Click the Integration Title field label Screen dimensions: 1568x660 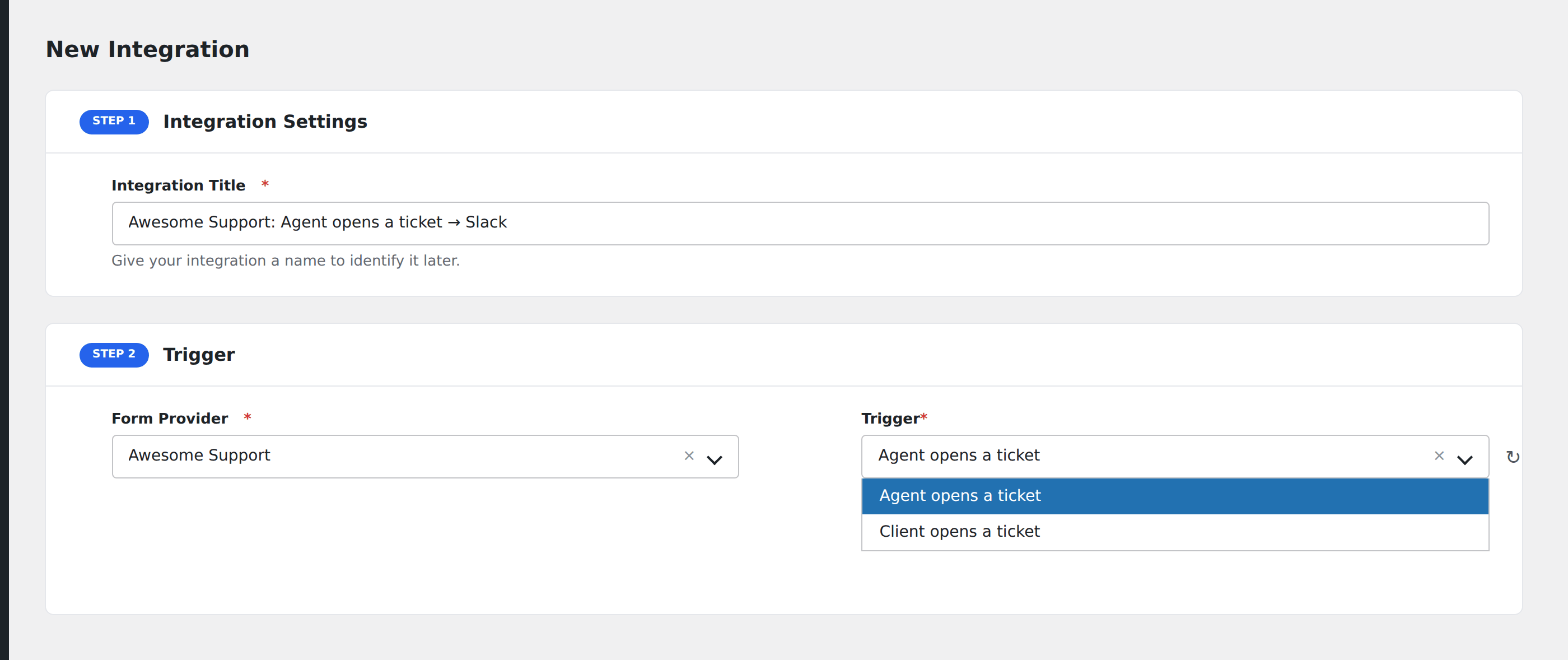[x=178, y=185]
